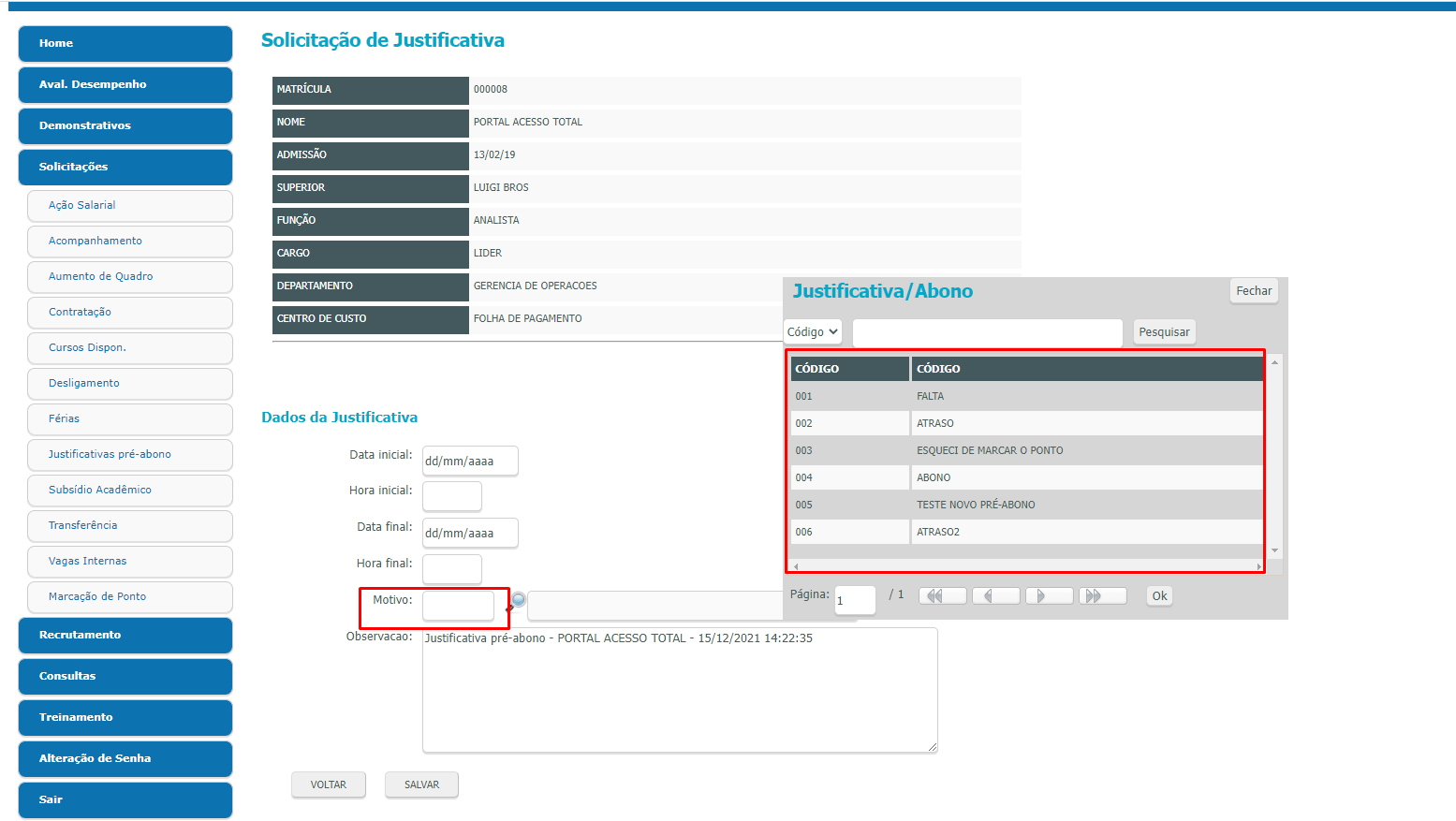Click popup vertical scrollbar down arrow

(1274, 550)
